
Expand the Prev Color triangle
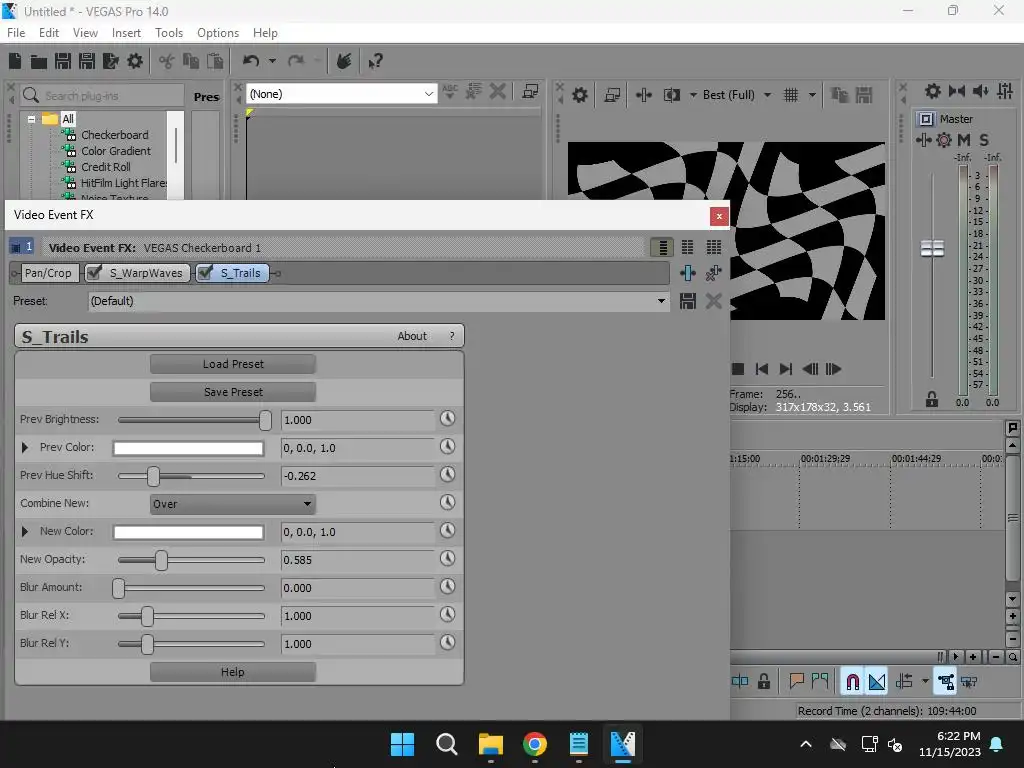pos(25,447)
